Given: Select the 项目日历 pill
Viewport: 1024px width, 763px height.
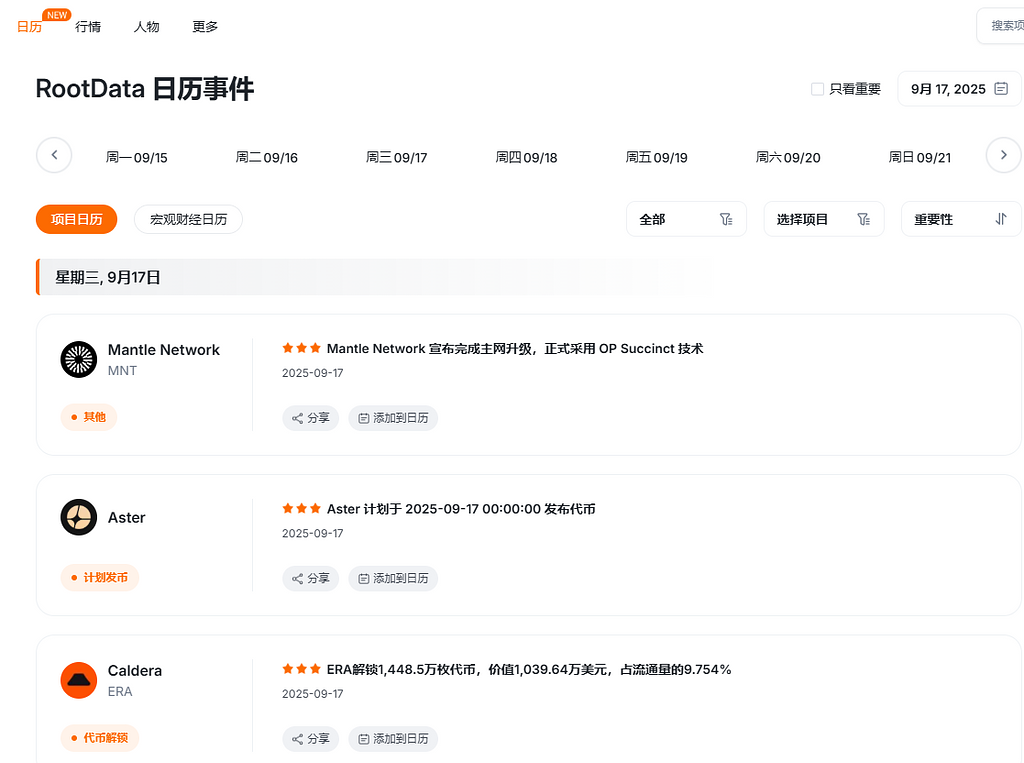Looking at the screenshot, I should coord(77,219).
